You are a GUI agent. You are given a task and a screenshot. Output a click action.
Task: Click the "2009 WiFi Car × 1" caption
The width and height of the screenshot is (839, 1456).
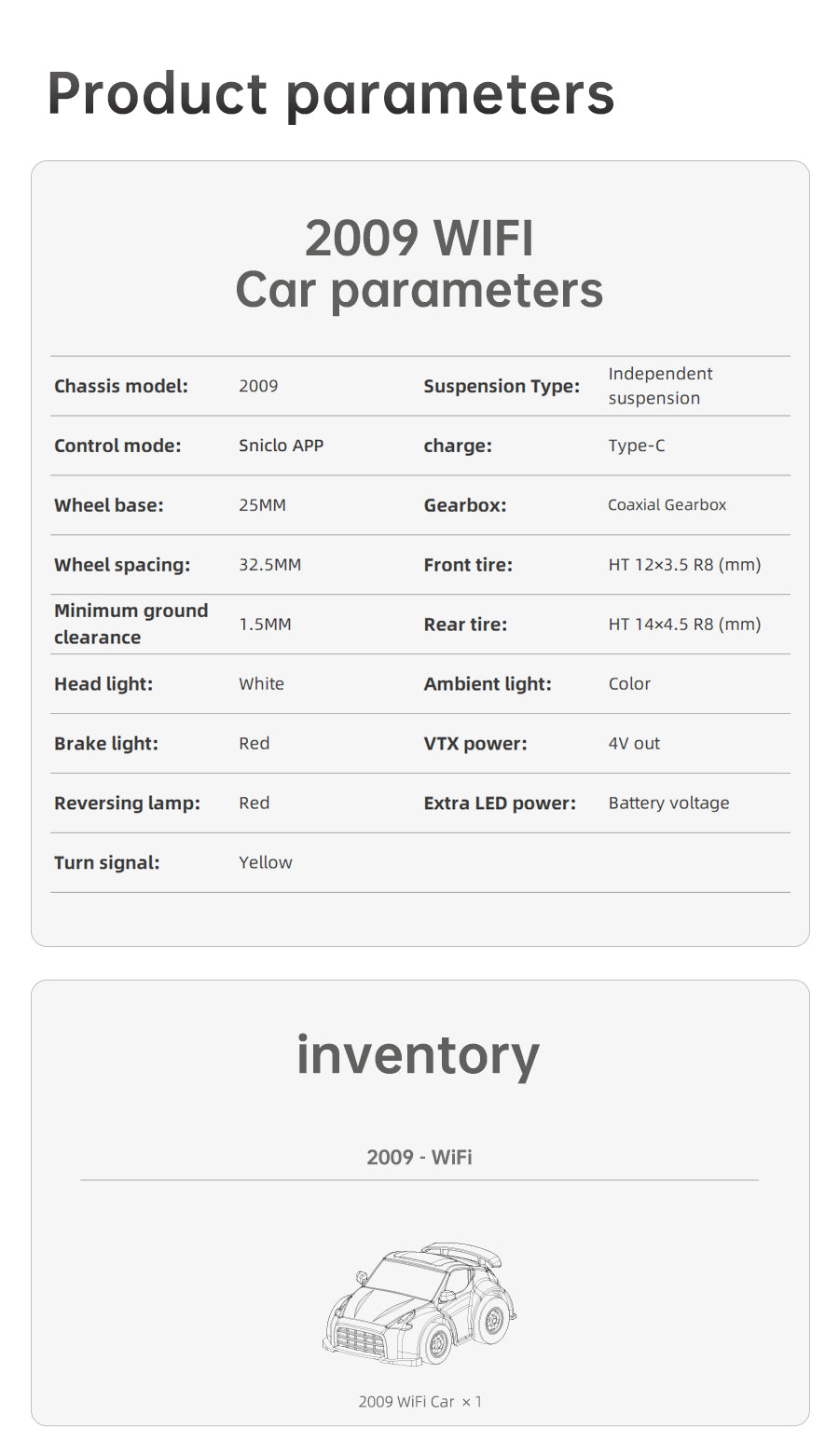click(x=419, y=1402)
